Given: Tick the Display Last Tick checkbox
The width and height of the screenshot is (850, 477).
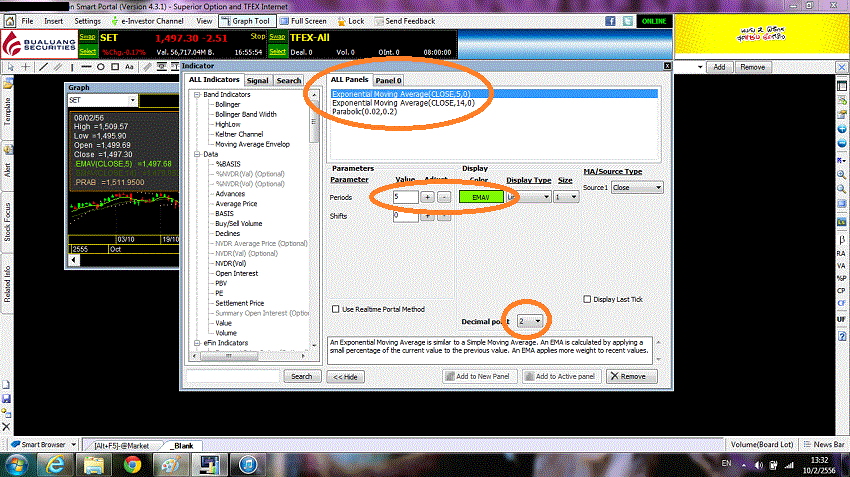Looking at the screenshot, I should pyautogui.click(x=587, y=299).
